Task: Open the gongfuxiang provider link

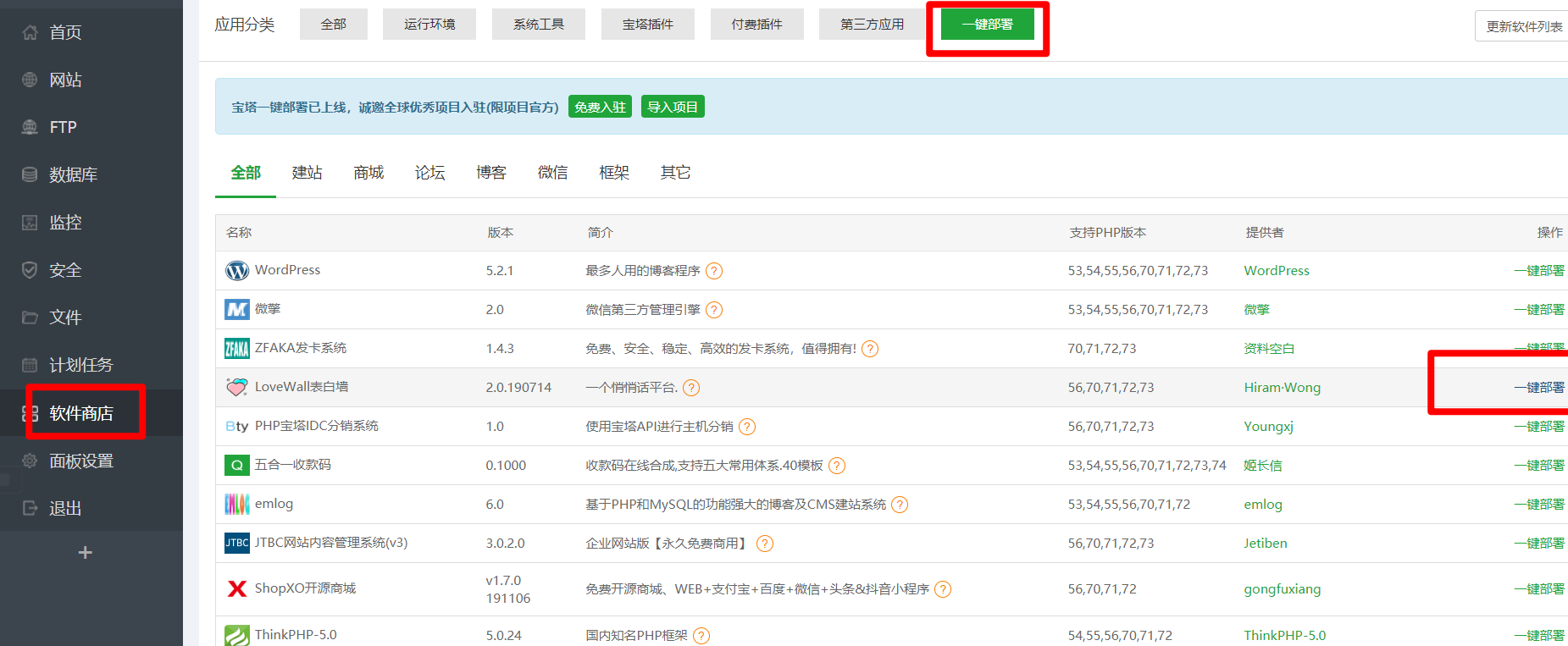Action: pyautogui.click(x=1283, y=589)
